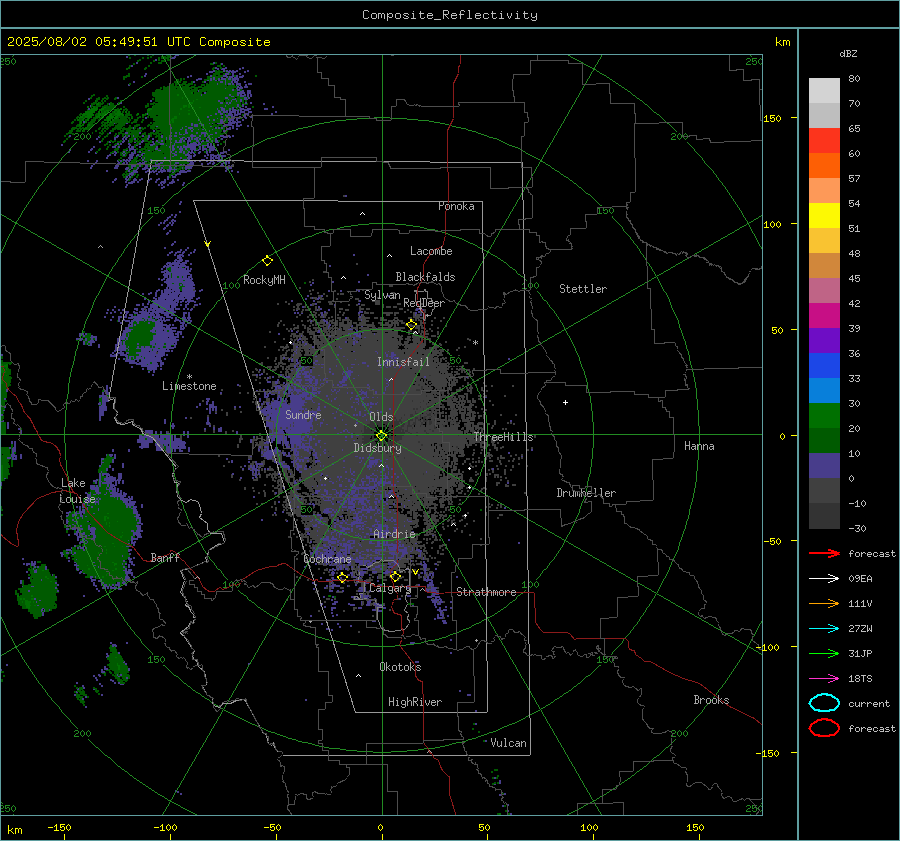
Task: Click the Olds city label
Action: 381,417
